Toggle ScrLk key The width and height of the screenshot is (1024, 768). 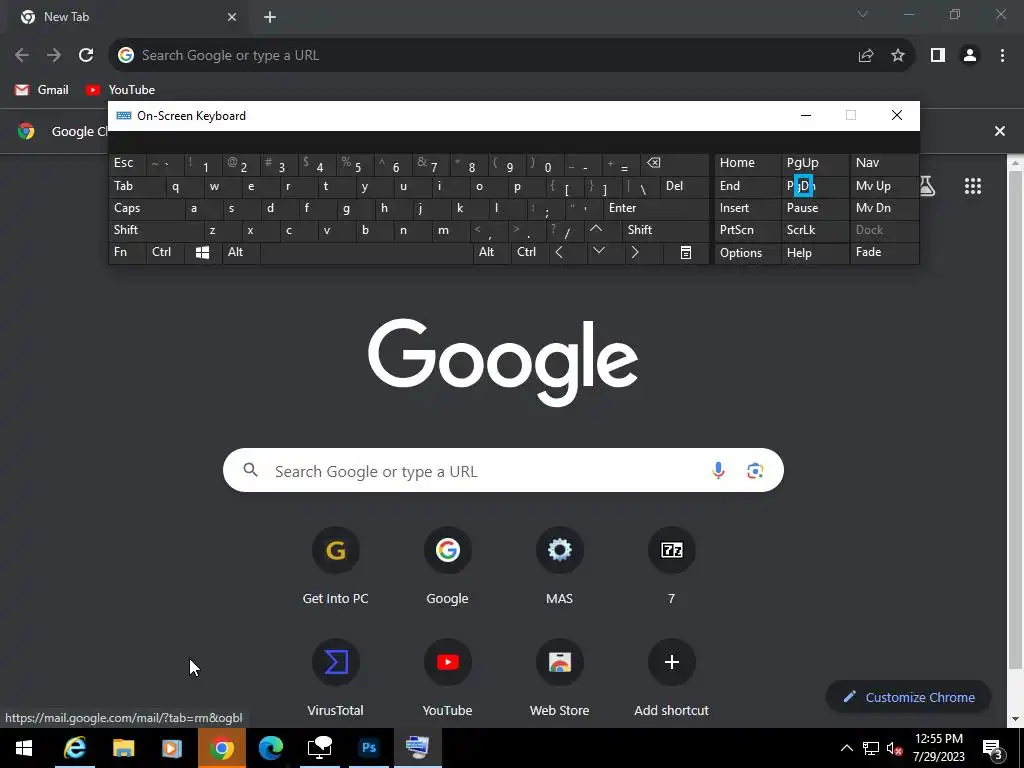[815, 230]
